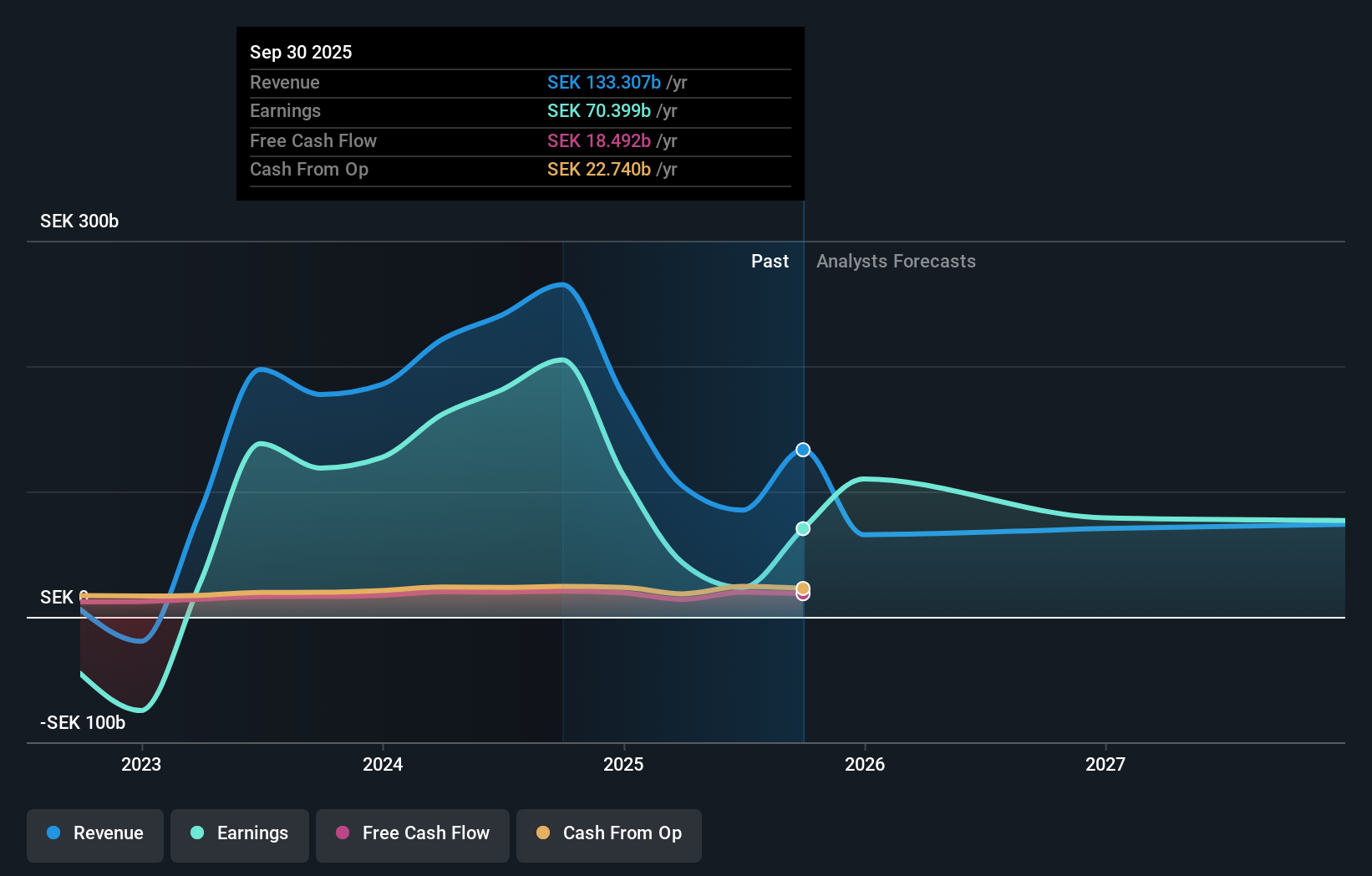This screenshot has width=1372, height=876.
Task: Click the Free Cash Flow legend dot icon
Action: pos(343,833)
